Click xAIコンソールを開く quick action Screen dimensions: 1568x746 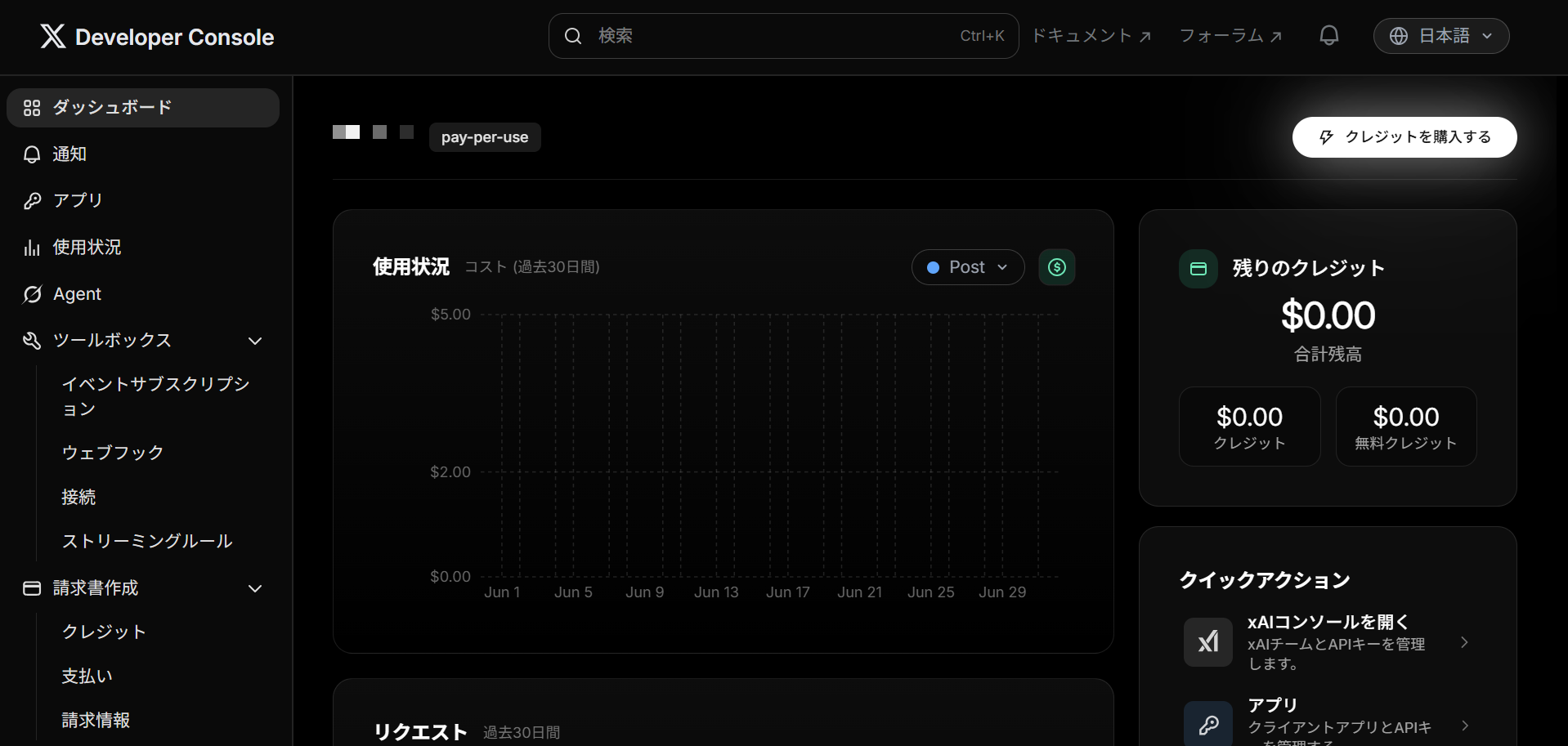pyautogui.click(x=1328, y=642)
